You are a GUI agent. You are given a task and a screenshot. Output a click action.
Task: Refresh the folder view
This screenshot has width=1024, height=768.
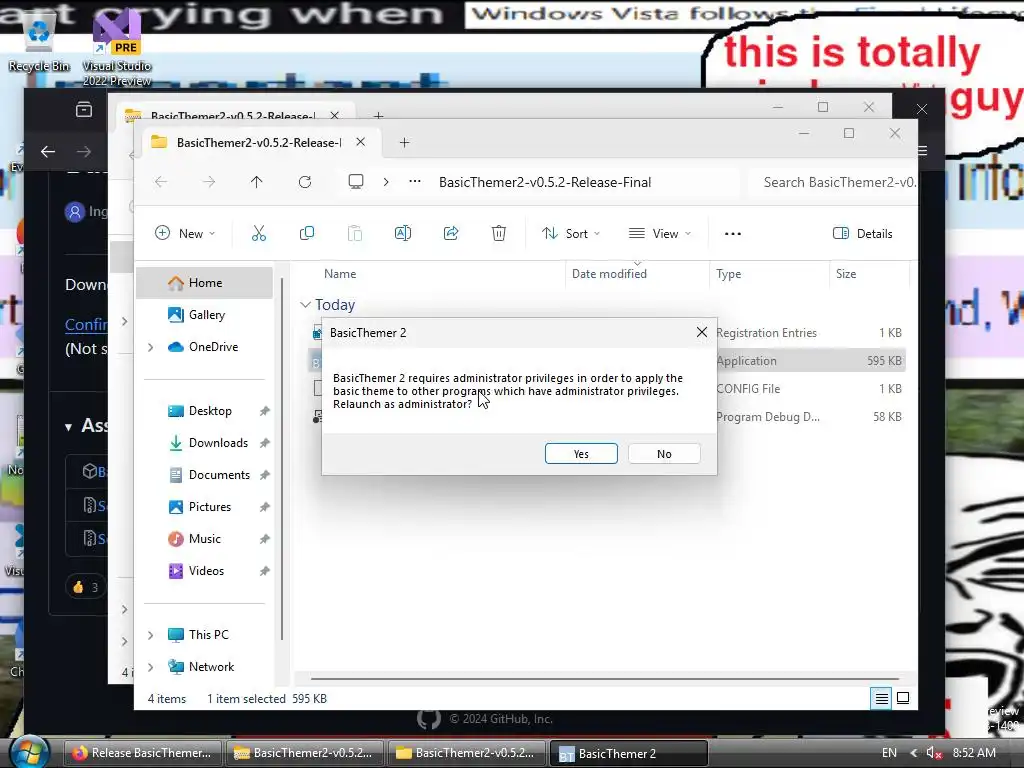(305, 182)
